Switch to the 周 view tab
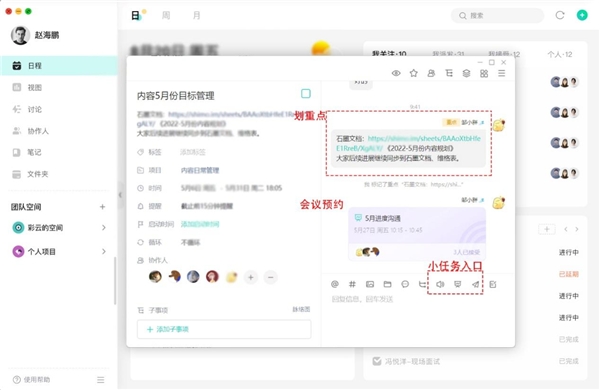The height and width of the screenshot is (390, 600). point(166,15)
